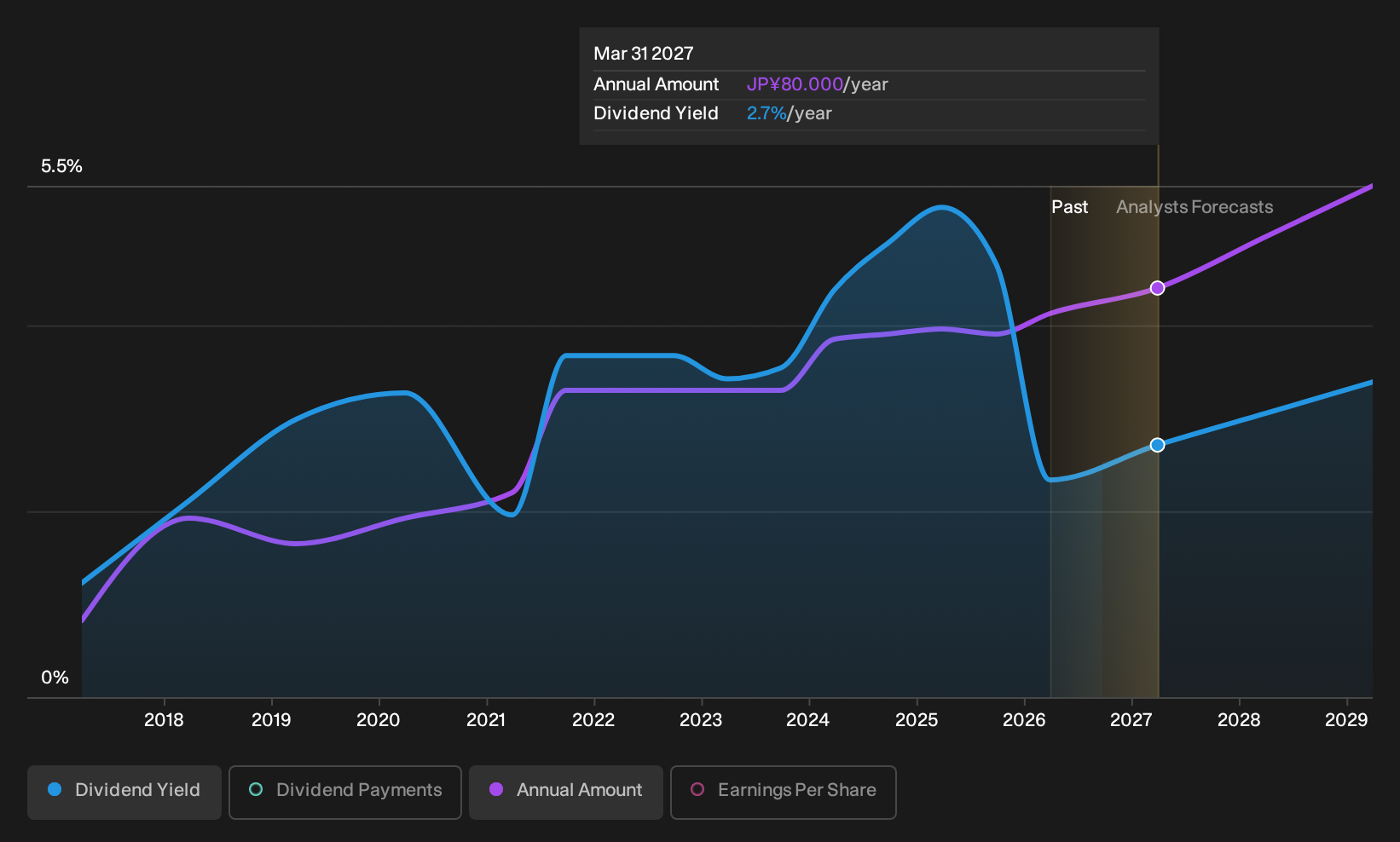
Task: Select the purple Annual Amount data point marker
Action: [1157, 288]
